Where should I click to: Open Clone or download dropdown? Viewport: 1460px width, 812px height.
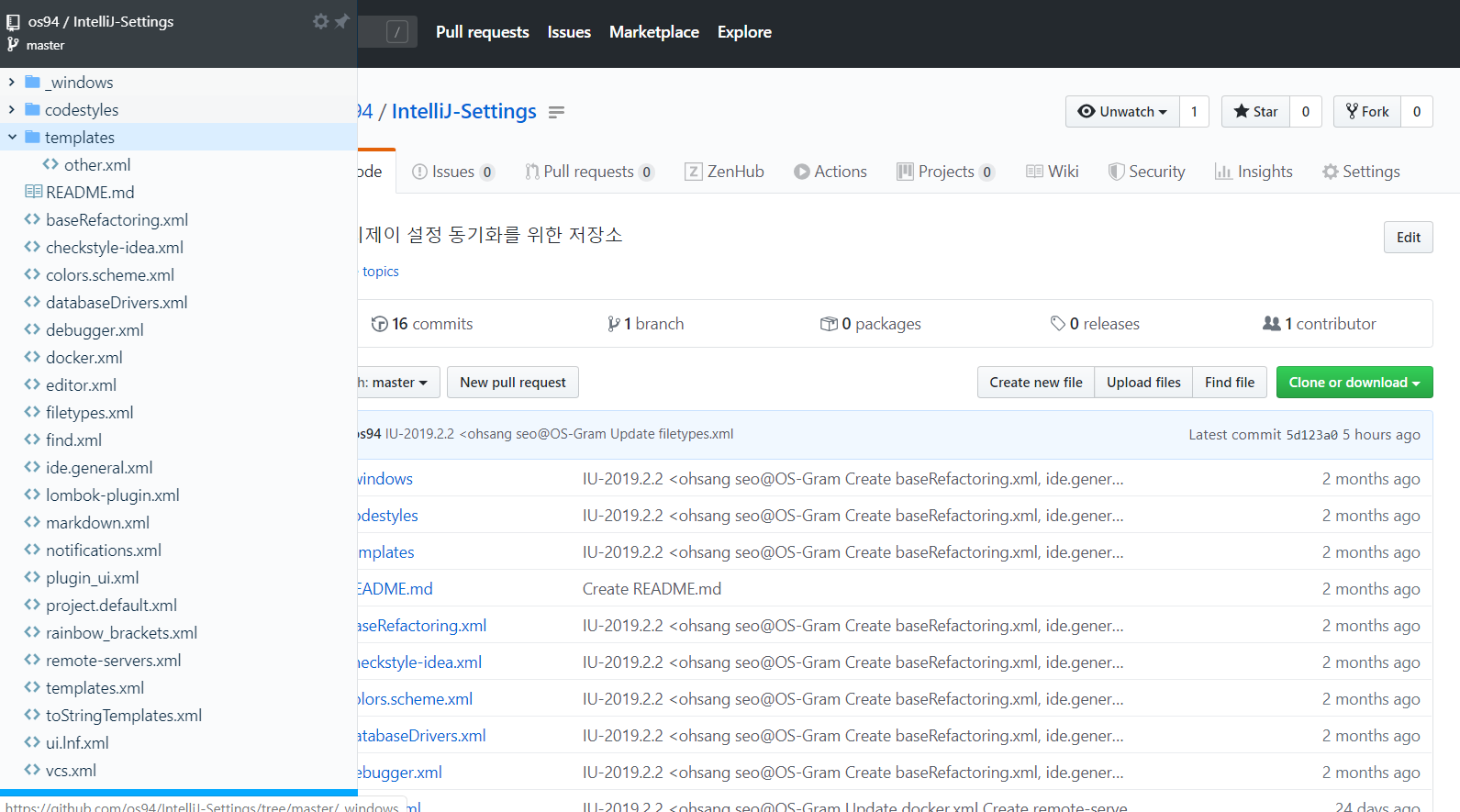click(1354, 383)
